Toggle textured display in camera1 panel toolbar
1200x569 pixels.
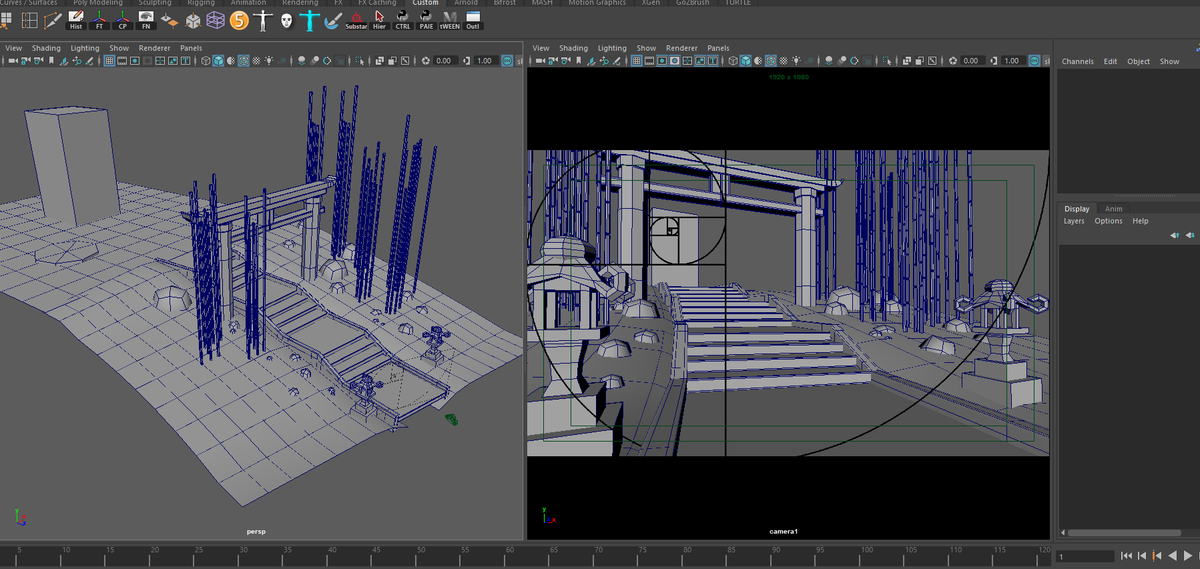pos(783,61)
